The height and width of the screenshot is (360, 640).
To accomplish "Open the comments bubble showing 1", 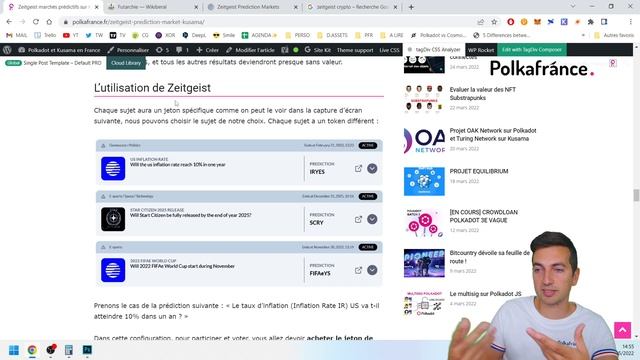I will (x=182, y=50).
